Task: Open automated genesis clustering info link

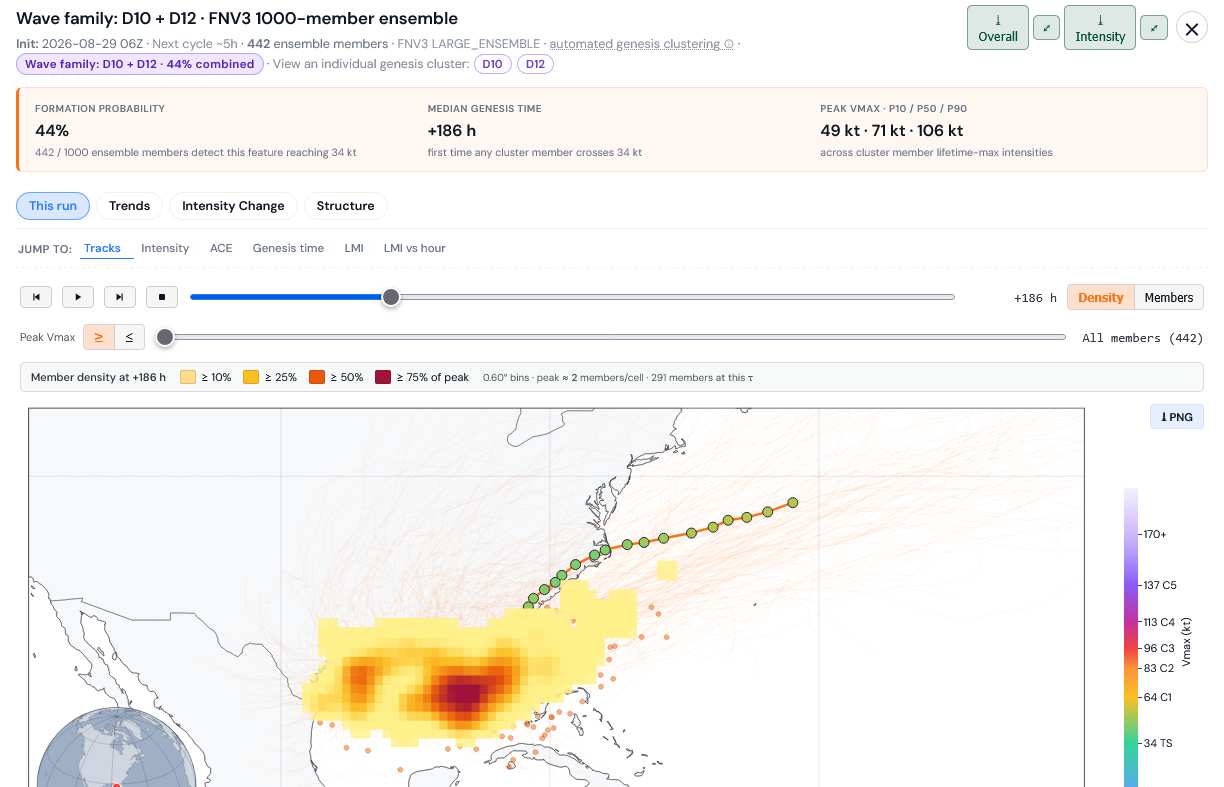Action: 642,44
